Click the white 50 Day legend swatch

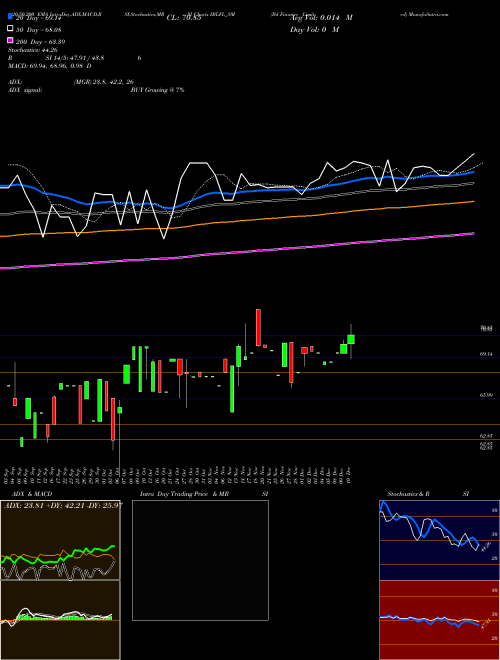(x=10, y=29)
